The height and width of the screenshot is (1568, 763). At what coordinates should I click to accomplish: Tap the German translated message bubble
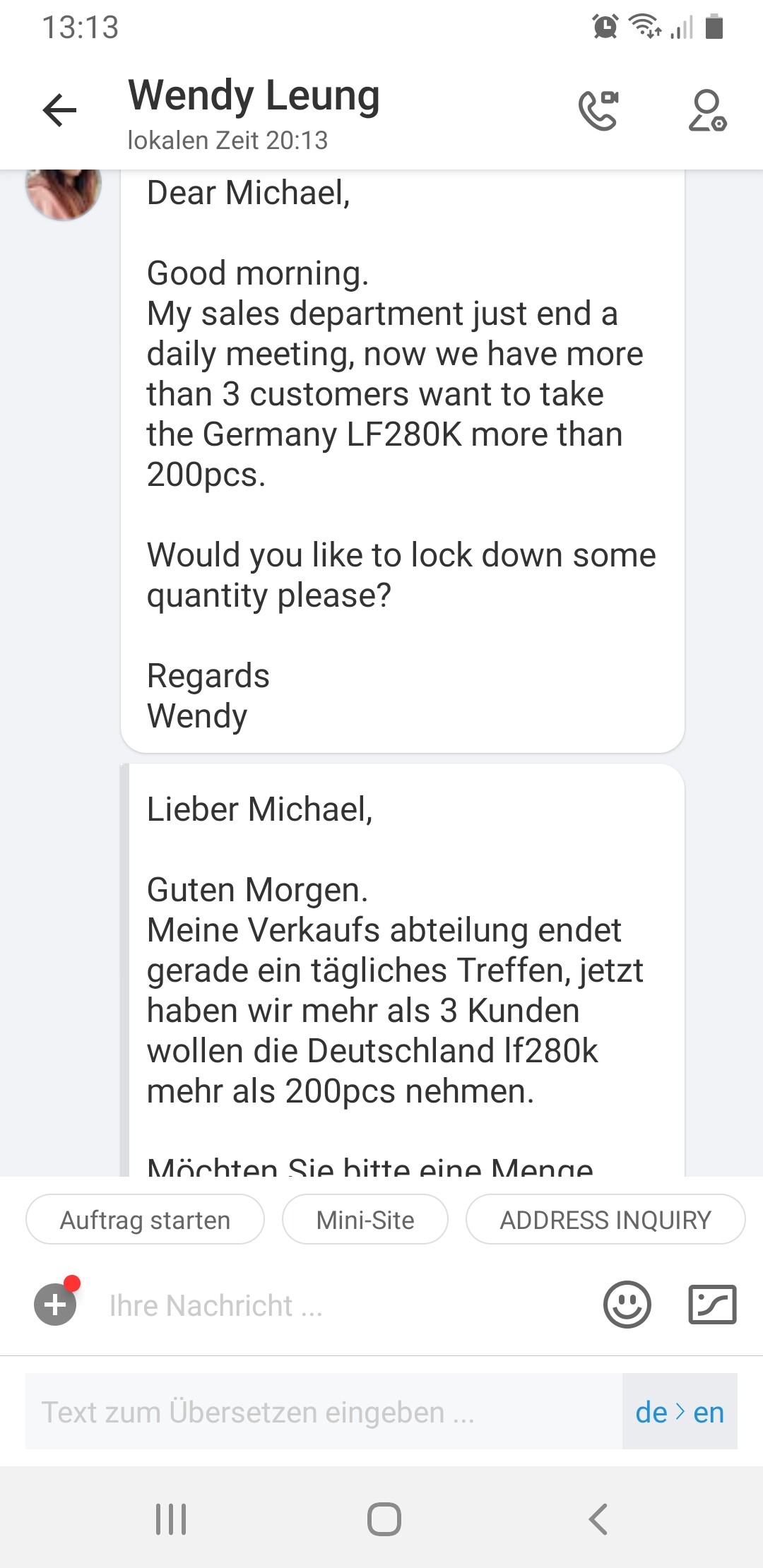(402, 975)
